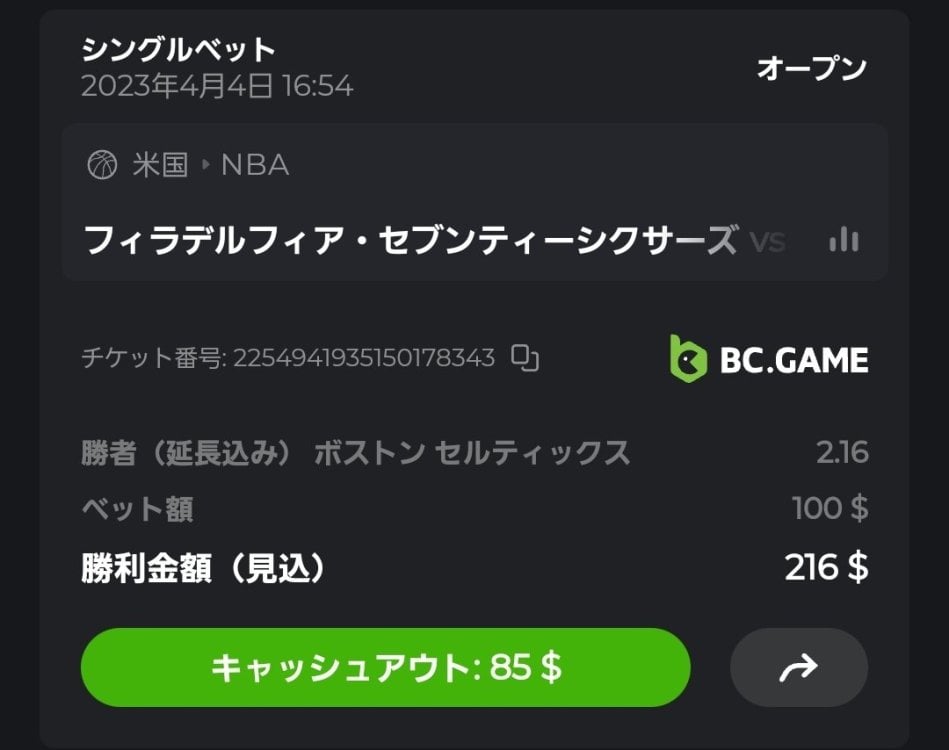Screen dimensions: 949x750
Task: Click the breadcrumb arrow between 米国 and NBA
Action: point(205,165)
